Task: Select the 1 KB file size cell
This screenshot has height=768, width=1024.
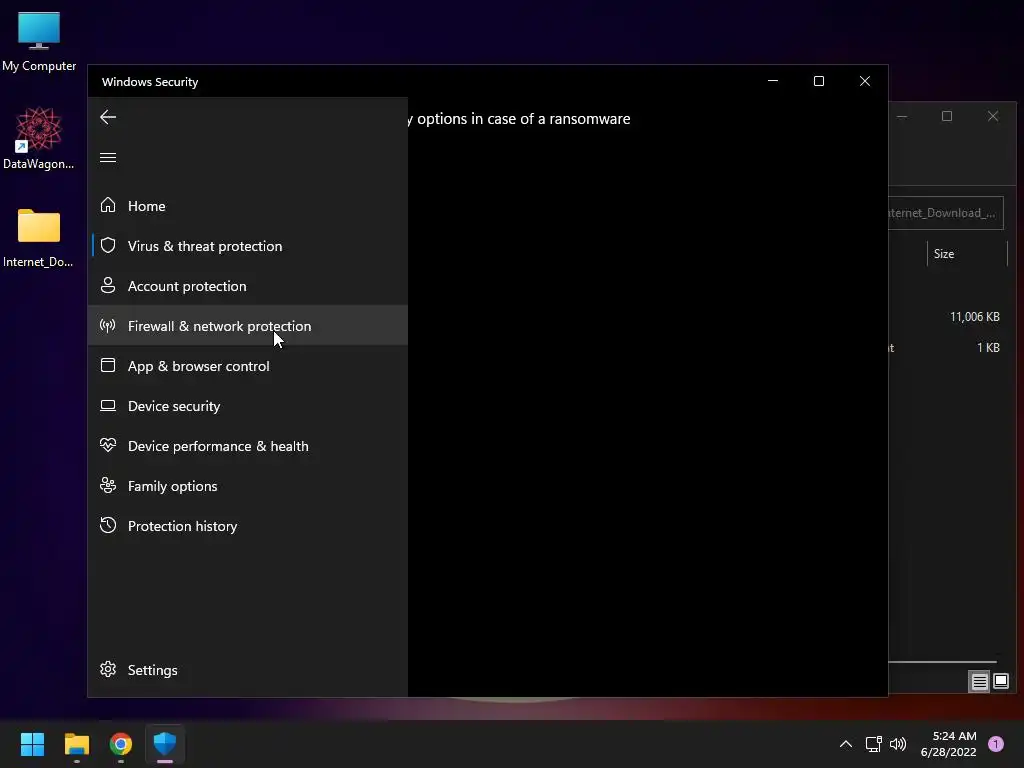Action: pyautogui.click(x=988, y=347)
